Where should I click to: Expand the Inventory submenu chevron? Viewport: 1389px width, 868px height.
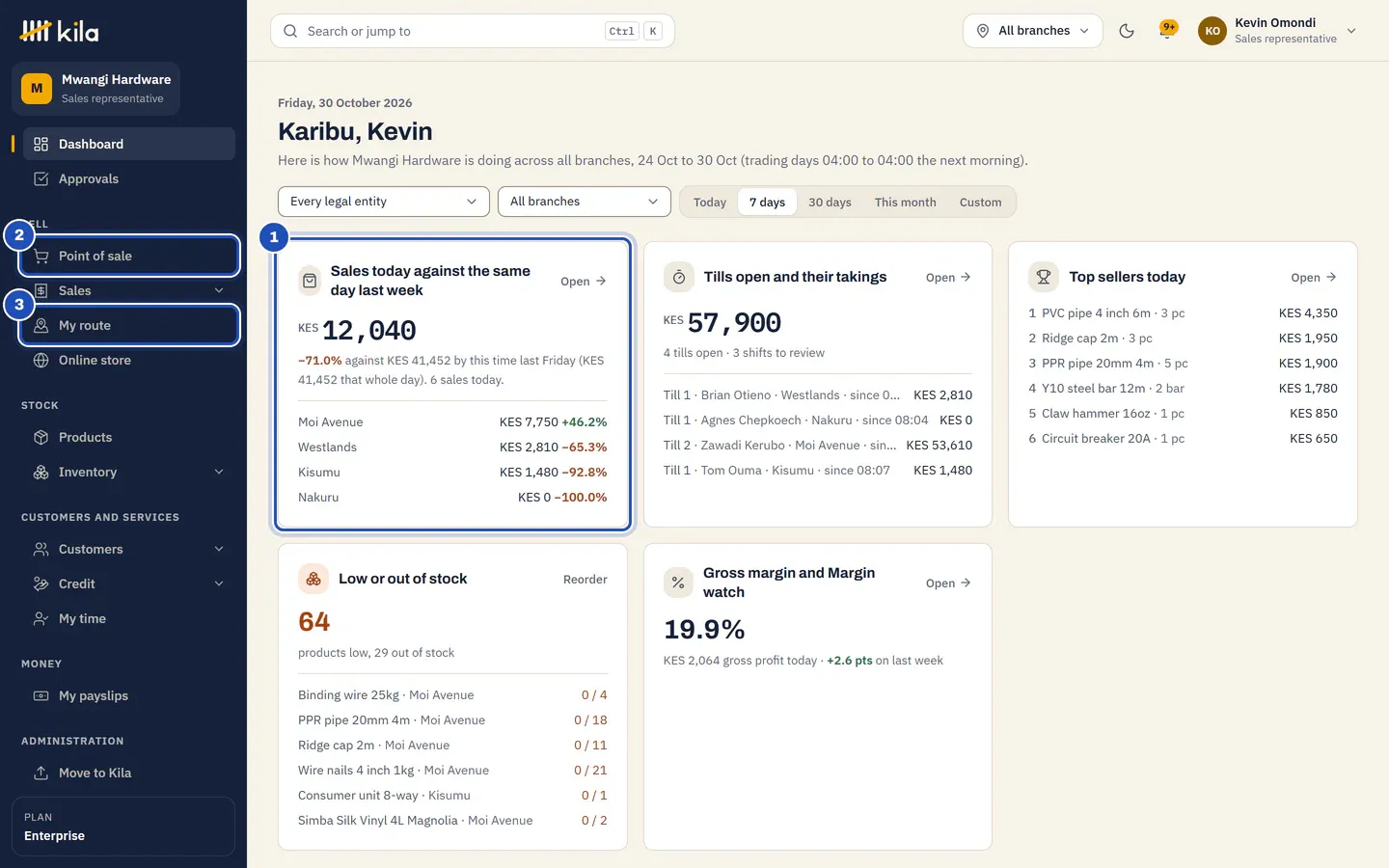[219, 472]
